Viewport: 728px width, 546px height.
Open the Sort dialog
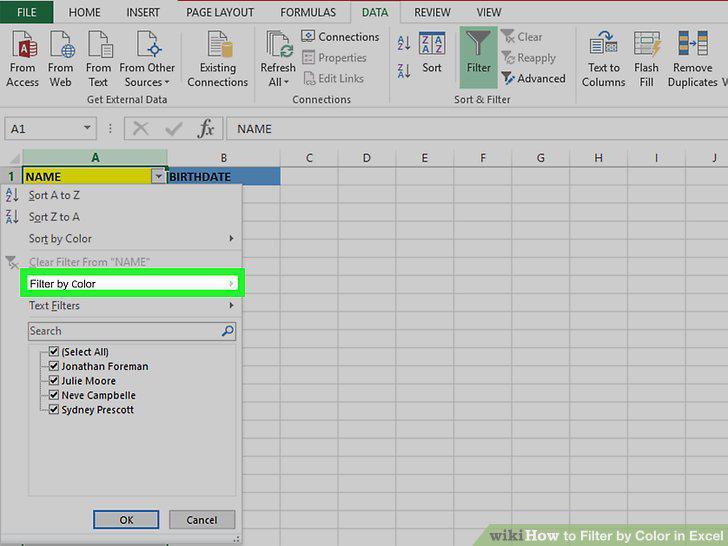click(x=432, y=52)
